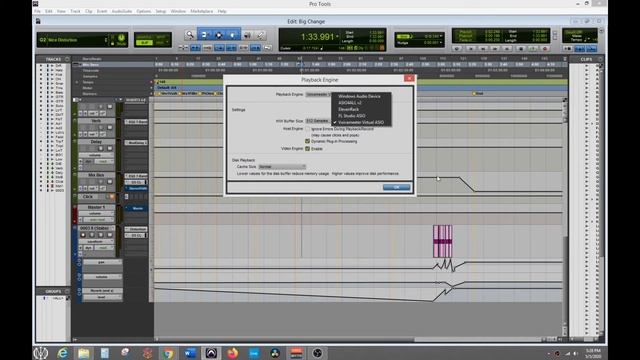
Task: Click the horizontal scrollbar of the edit window
Action: 285,339
